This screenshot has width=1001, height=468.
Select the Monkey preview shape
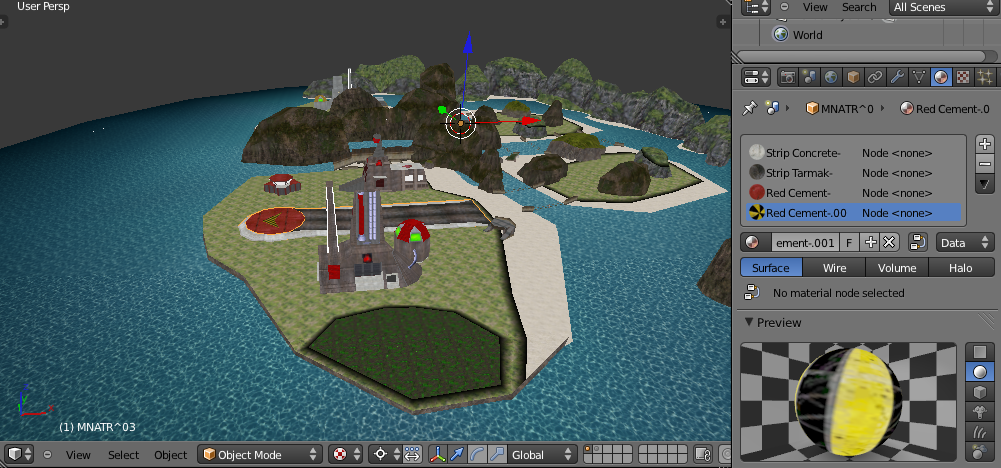coord(980,410)
